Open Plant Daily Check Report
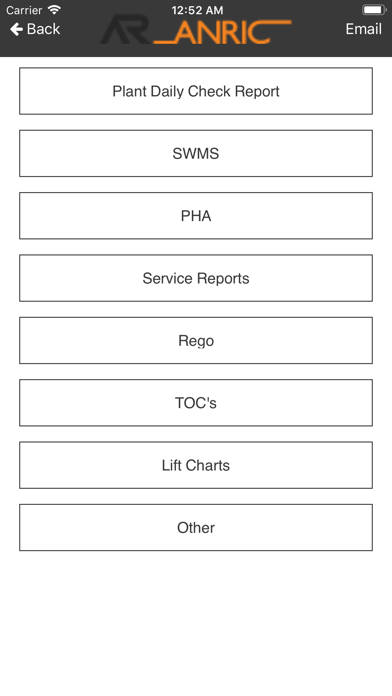Screen dimensions: 392x696 [x=196, y=91]
